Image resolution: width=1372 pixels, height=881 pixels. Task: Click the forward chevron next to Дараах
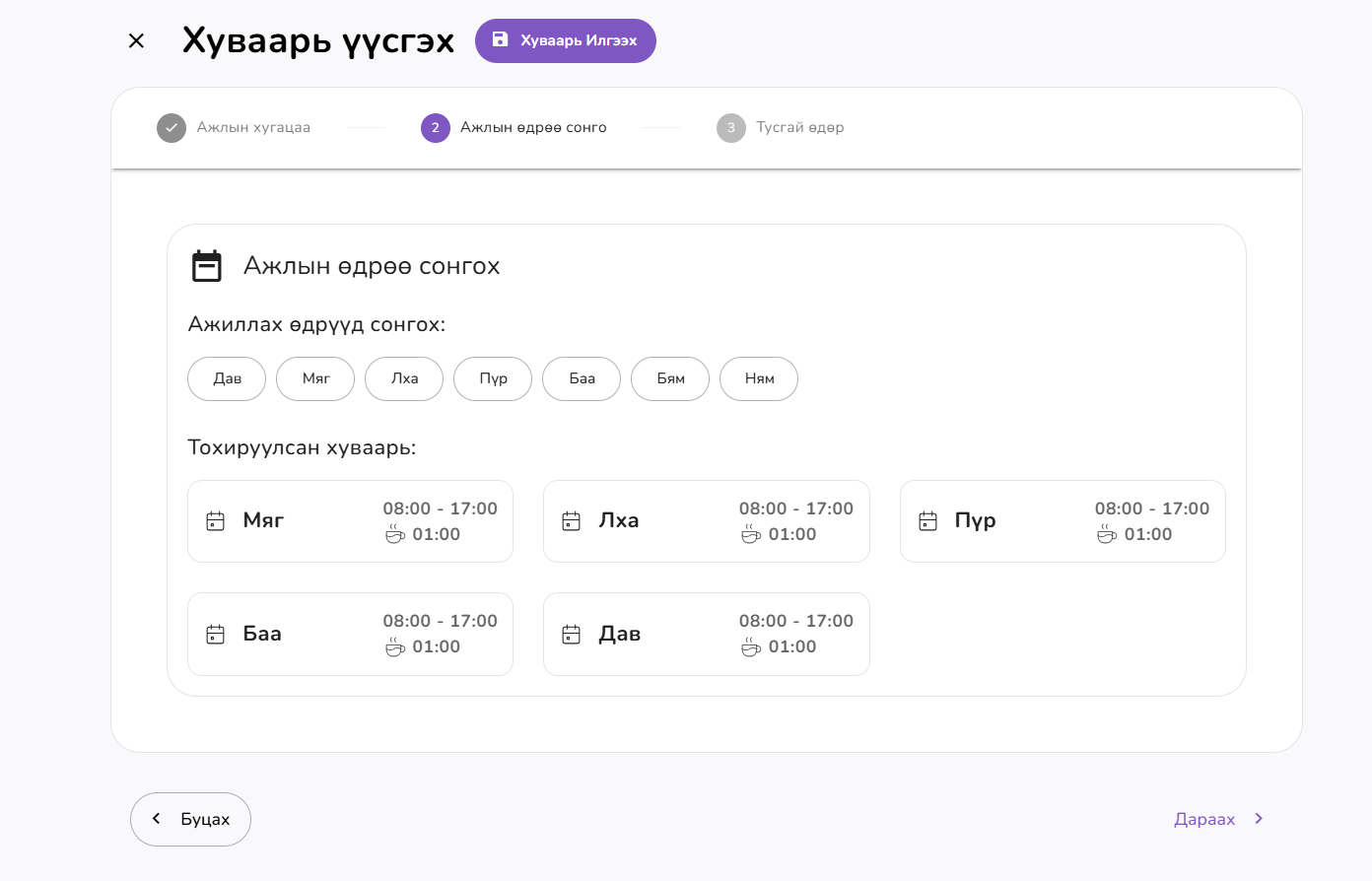coord(1258,818)
